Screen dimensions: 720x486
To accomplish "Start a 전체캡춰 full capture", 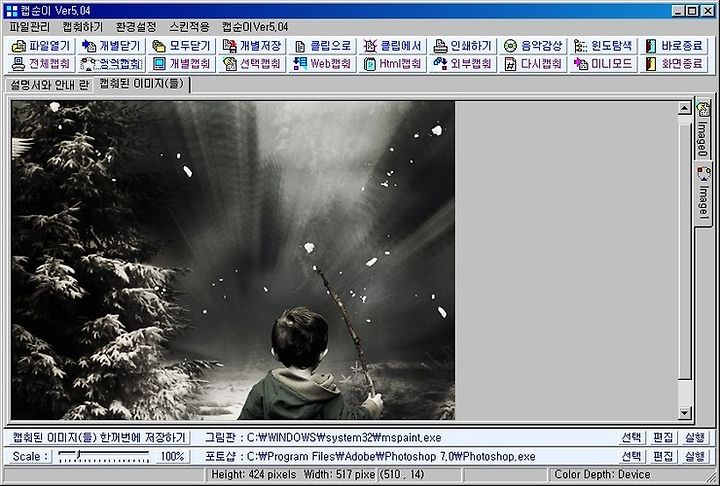I will [x=41, y=64].
